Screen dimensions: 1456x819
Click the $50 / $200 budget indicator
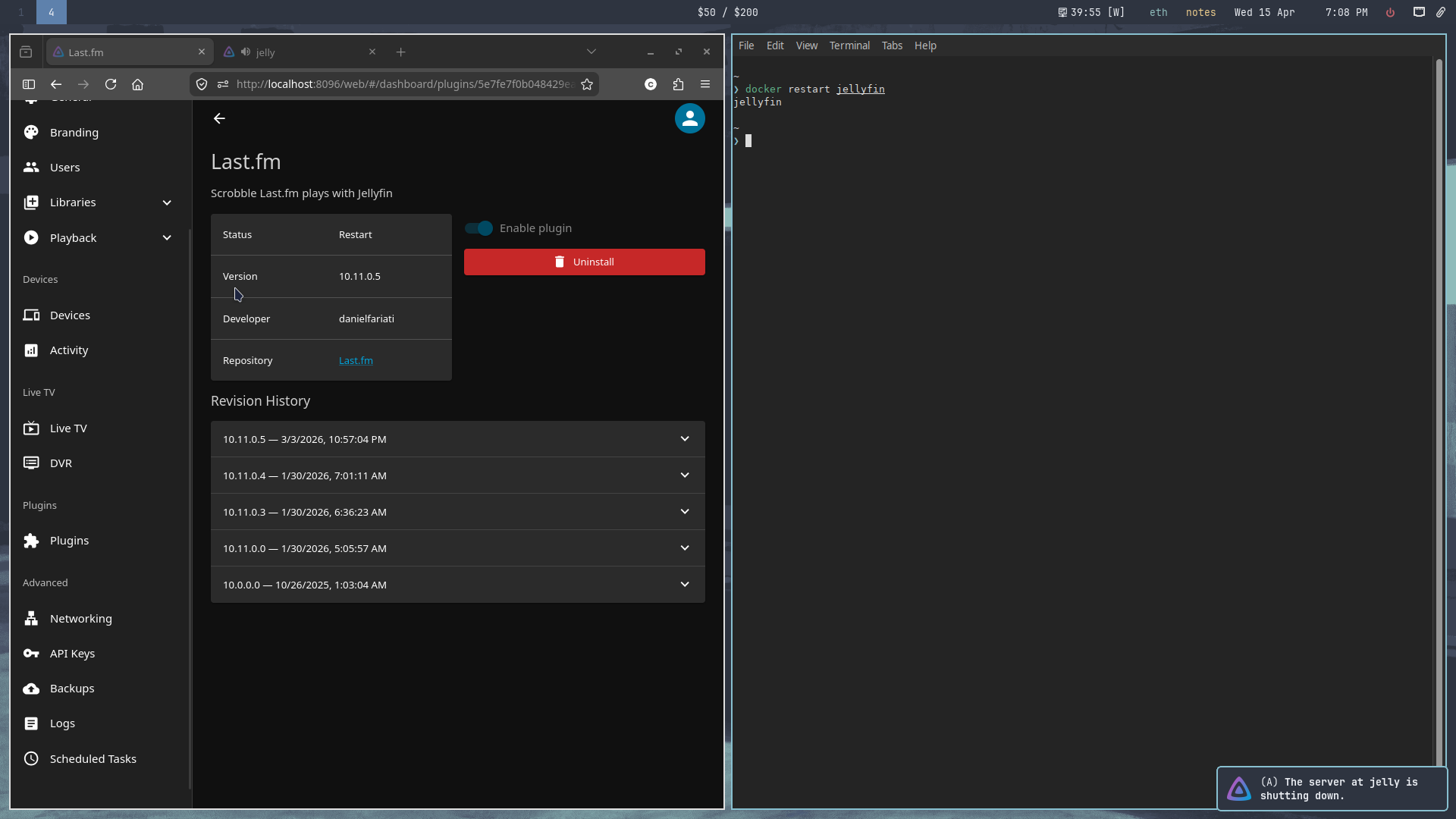click(727, 12)
